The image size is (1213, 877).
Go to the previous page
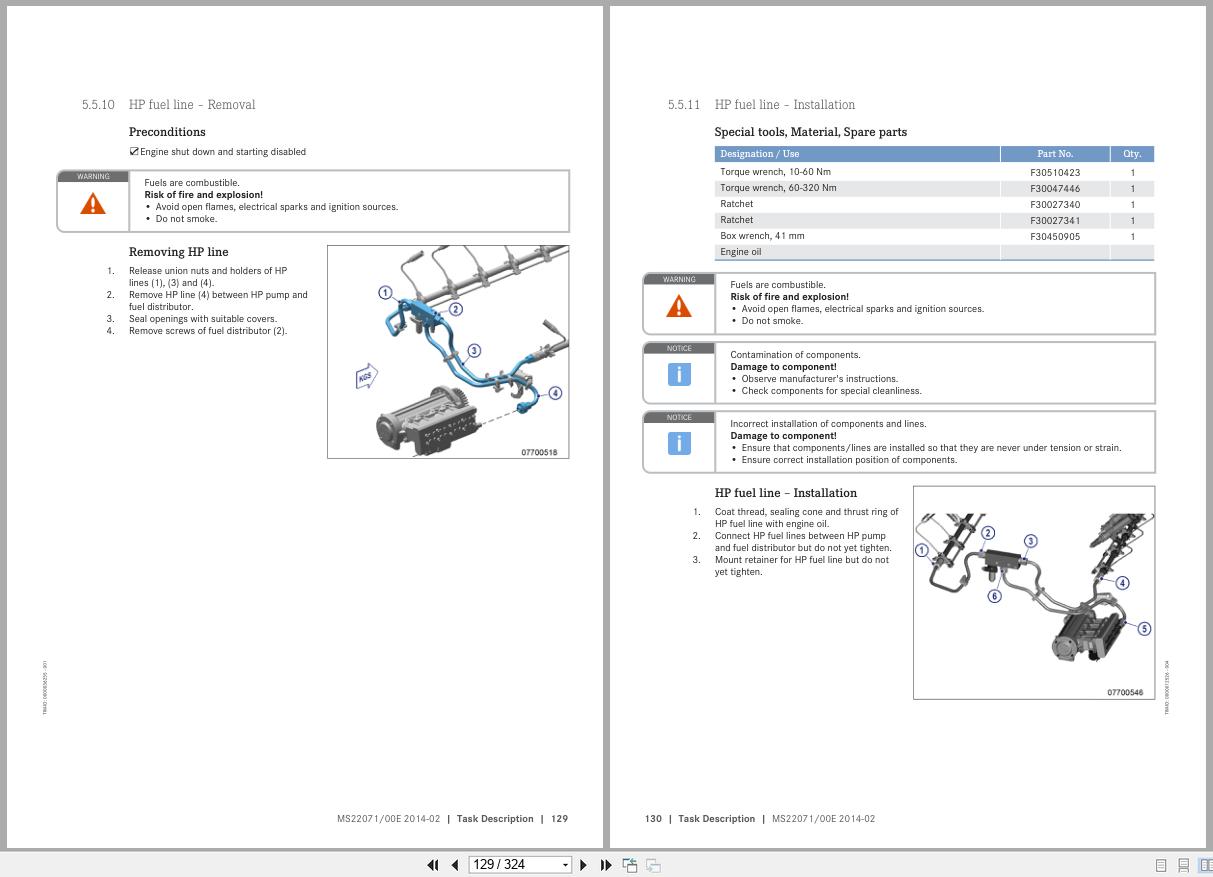pyautogui.click(x=455, y=865)
